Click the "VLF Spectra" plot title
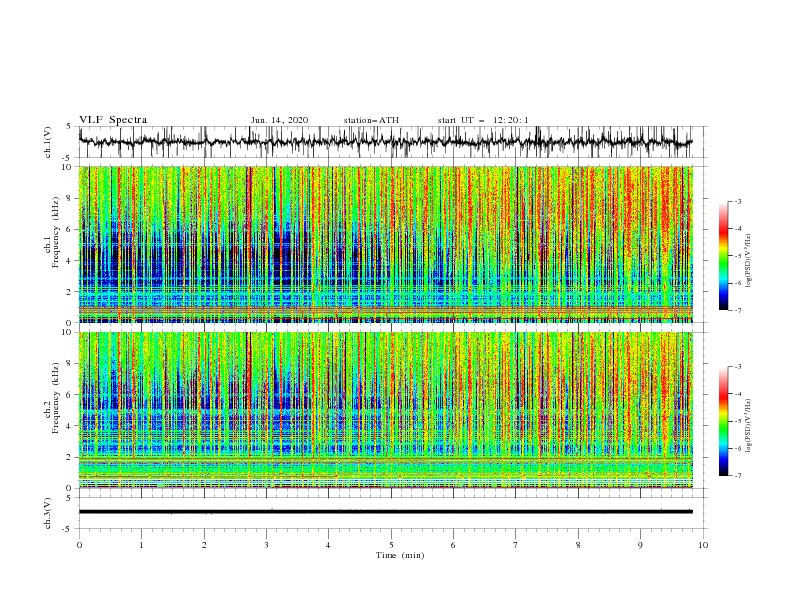Screen dimensions: 792x612 (x=113, y=120)
